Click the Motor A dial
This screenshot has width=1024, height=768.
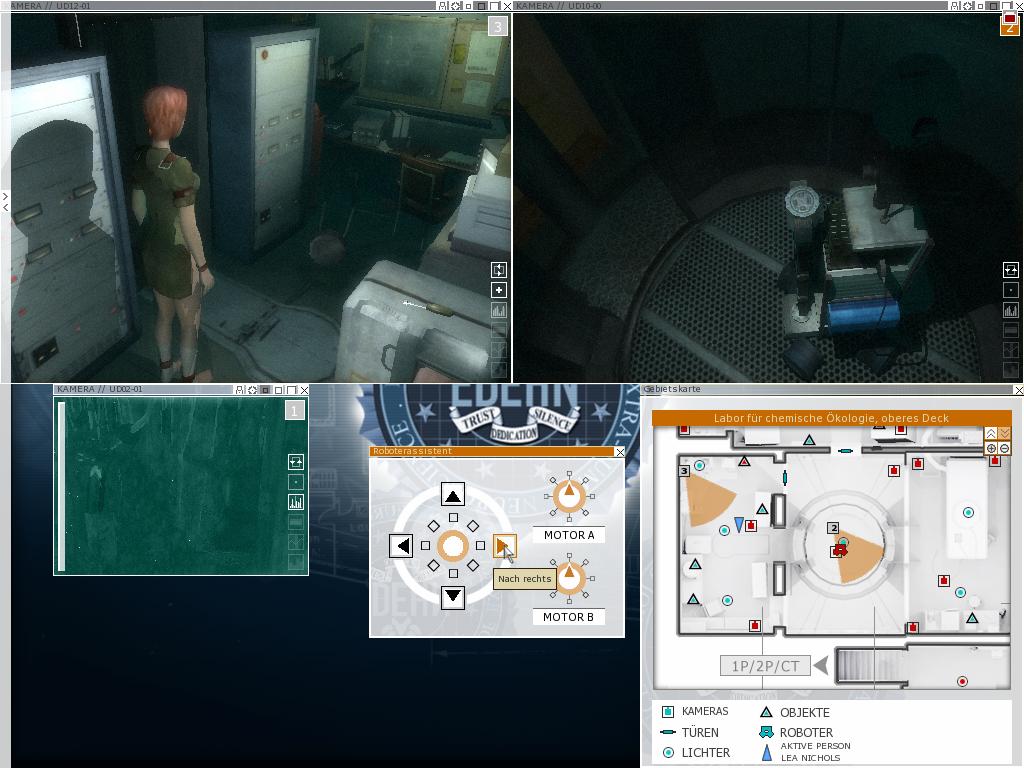coord(569,496)
